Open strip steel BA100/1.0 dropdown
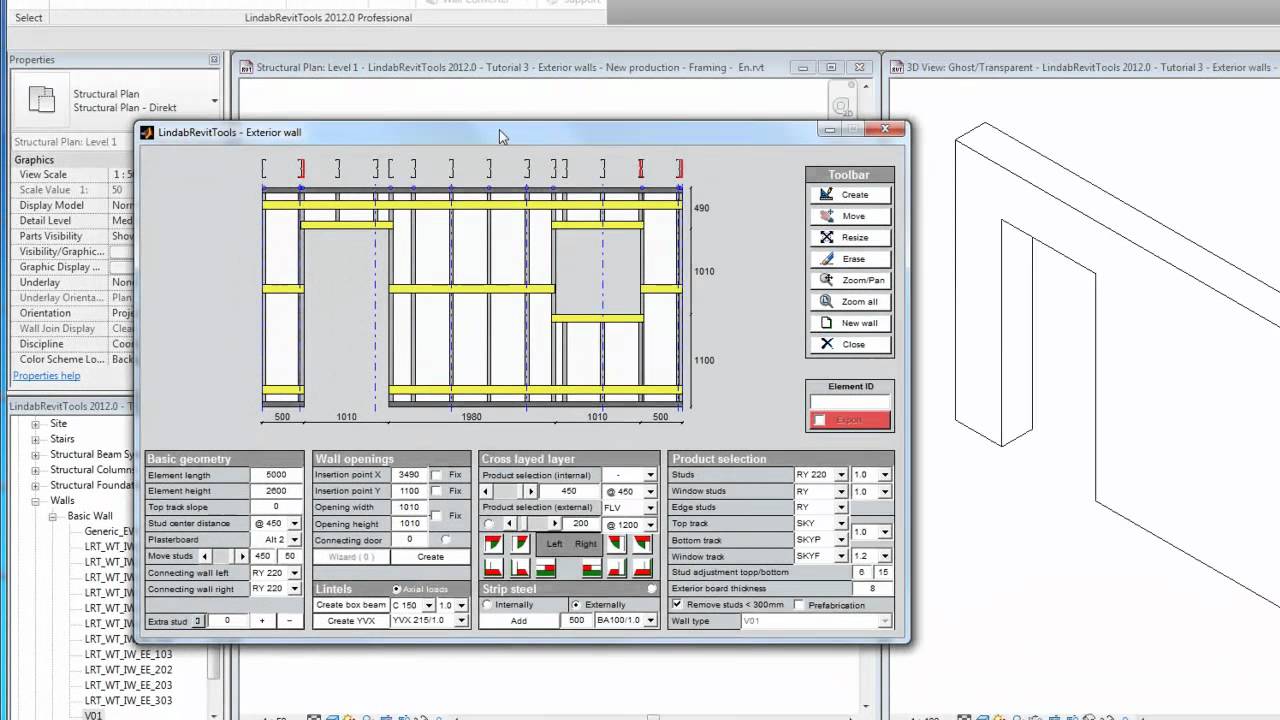Image resolution: width=1280 pixels, height=720 pixels. tap(650, 621)
